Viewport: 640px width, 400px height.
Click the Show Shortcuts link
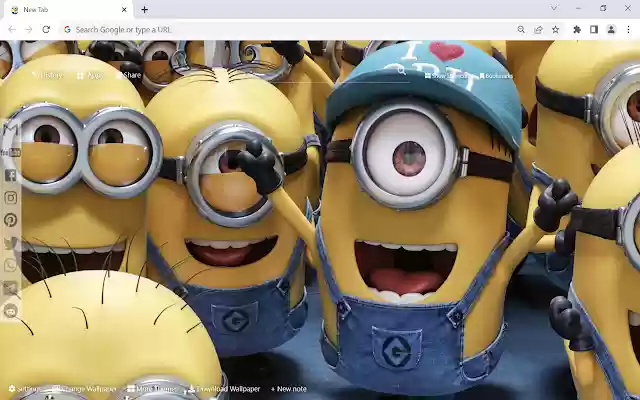[x=449, y=76]
